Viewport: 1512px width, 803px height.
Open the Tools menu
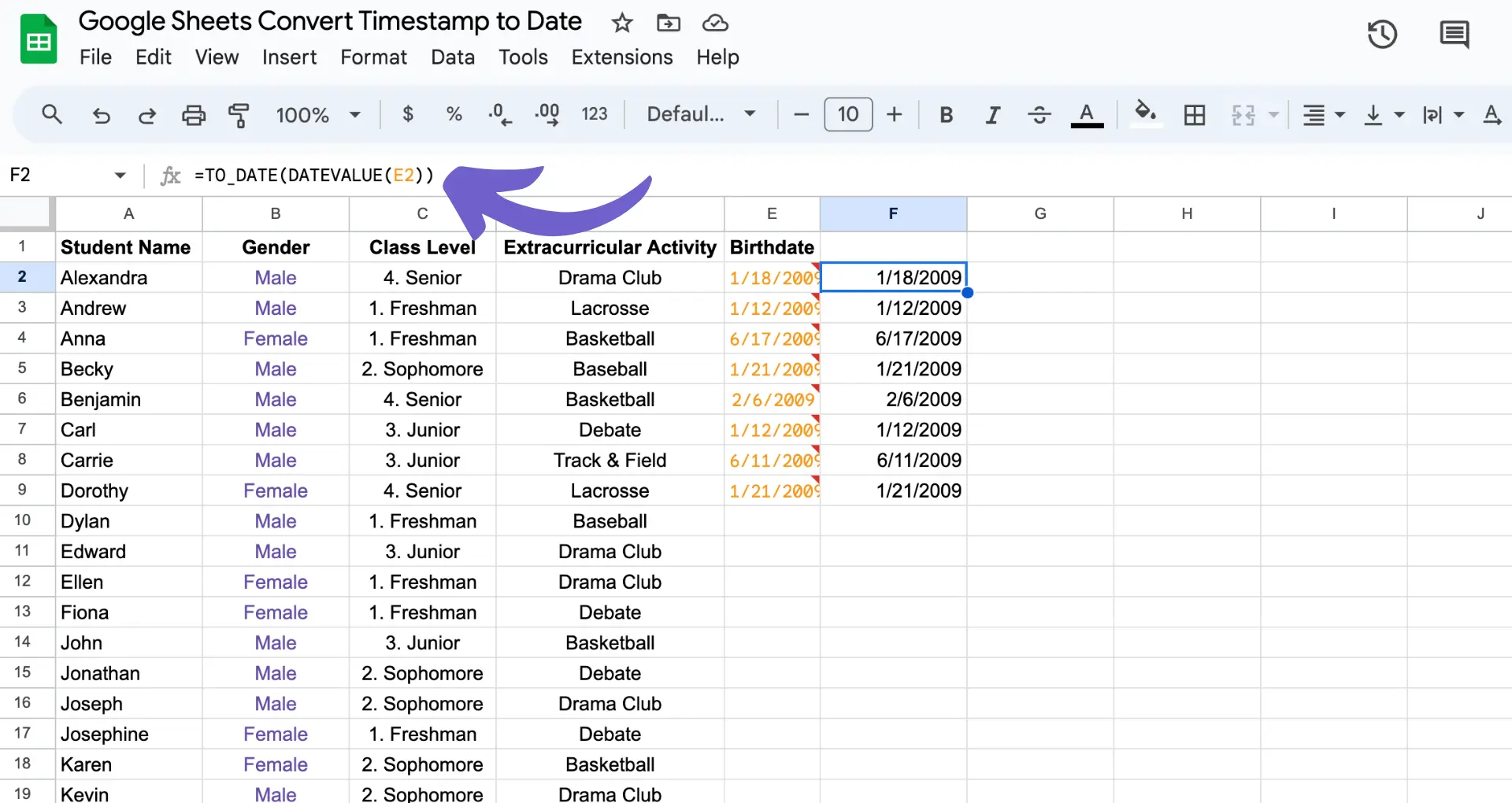[523, 57]
